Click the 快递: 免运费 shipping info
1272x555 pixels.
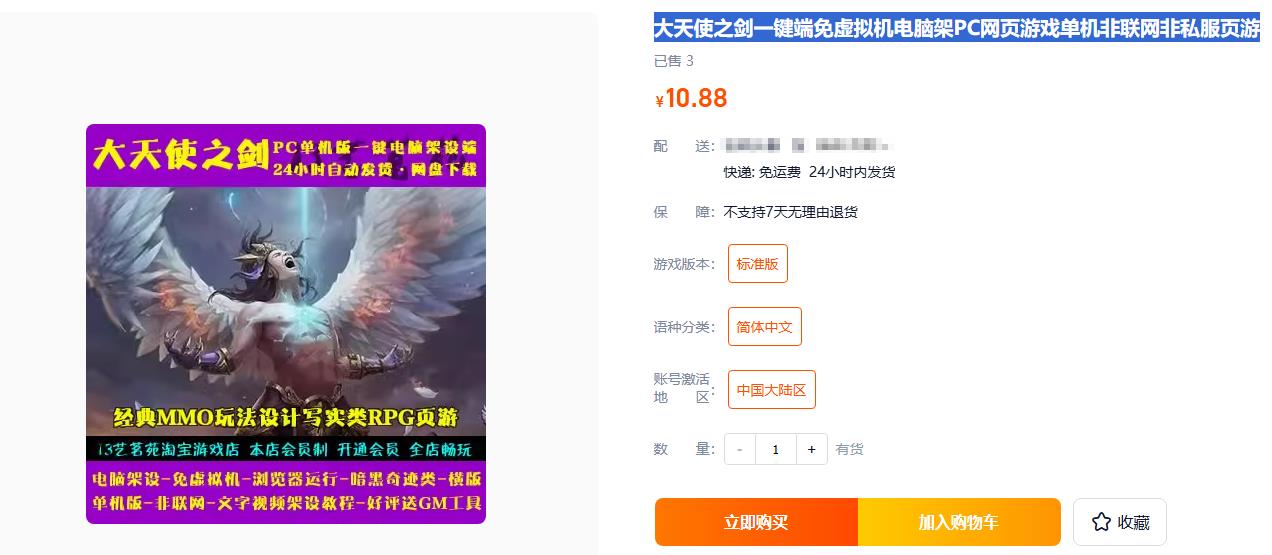pyautogui.click(x=762, y=172)
